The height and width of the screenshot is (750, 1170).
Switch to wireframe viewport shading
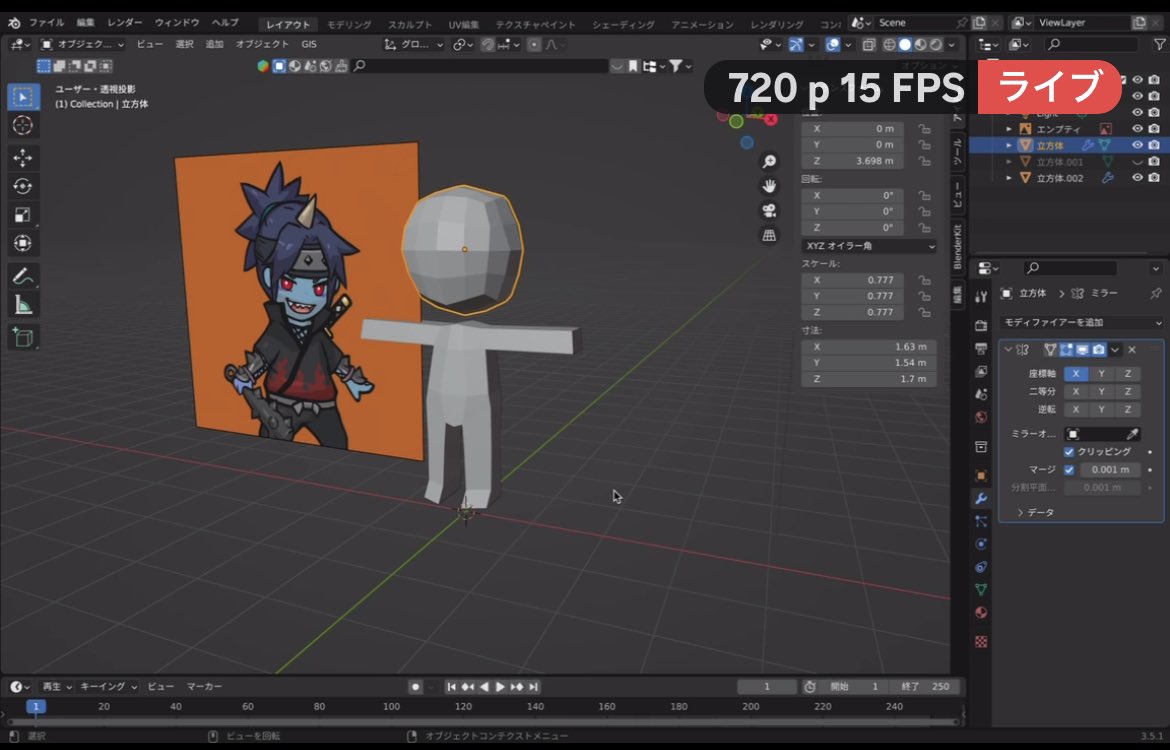pyautogui.click(x=889, y=45)
